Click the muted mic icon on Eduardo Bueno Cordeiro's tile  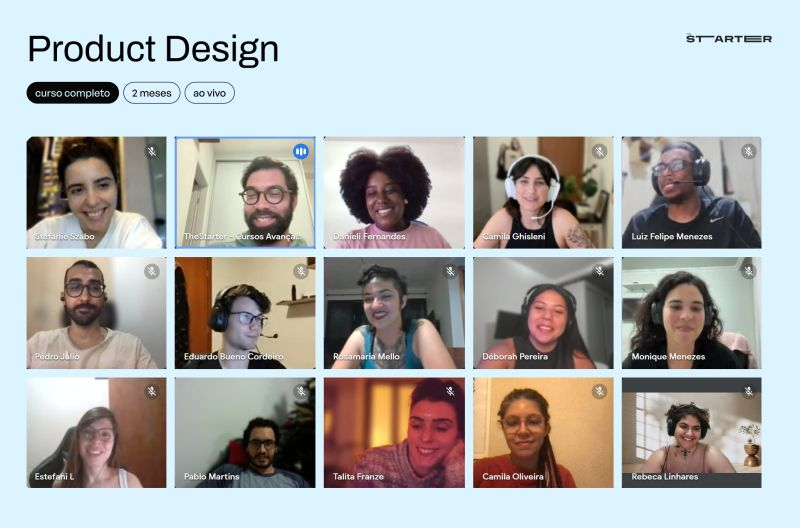pos(301,271)
